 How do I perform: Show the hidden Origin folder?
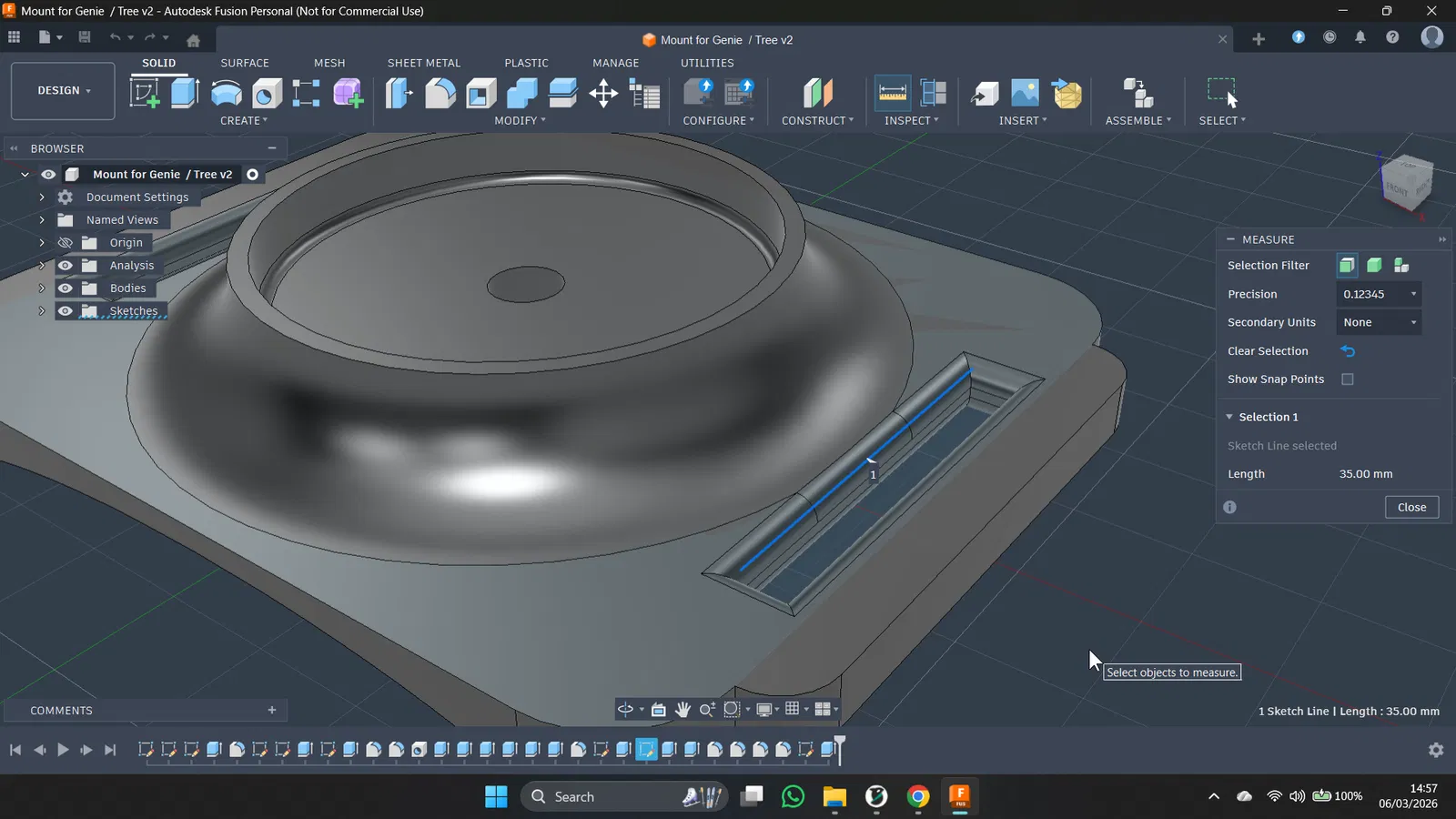(66, 243)
